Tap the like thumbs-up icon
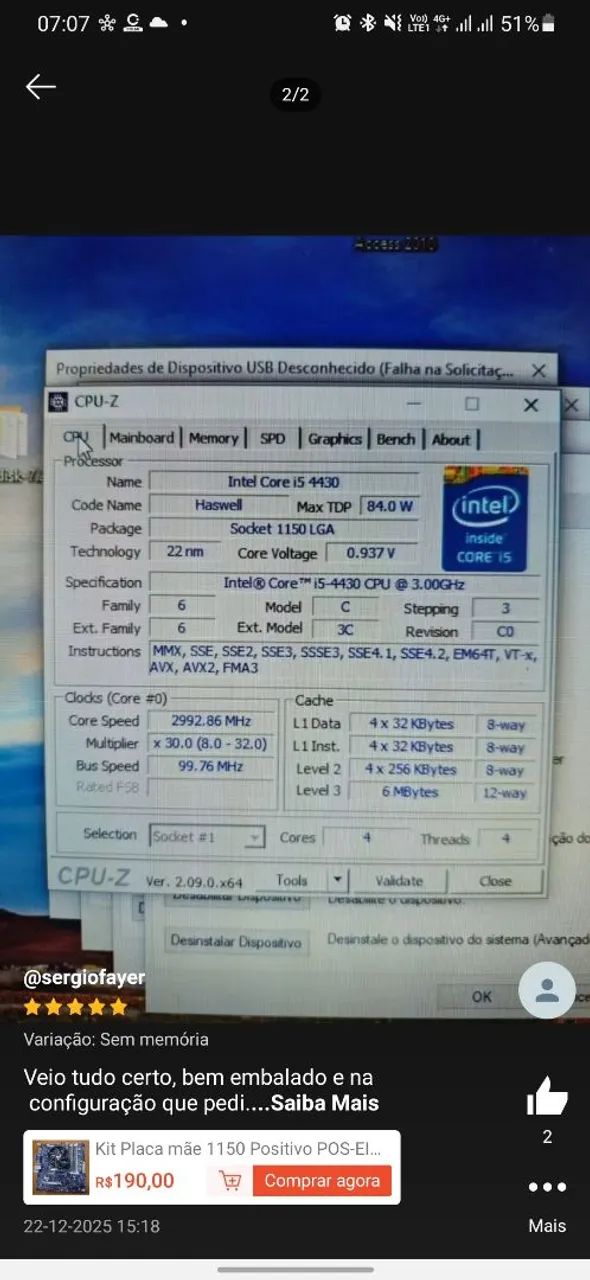590x1280 pixels. click(x=547, y=1096)
